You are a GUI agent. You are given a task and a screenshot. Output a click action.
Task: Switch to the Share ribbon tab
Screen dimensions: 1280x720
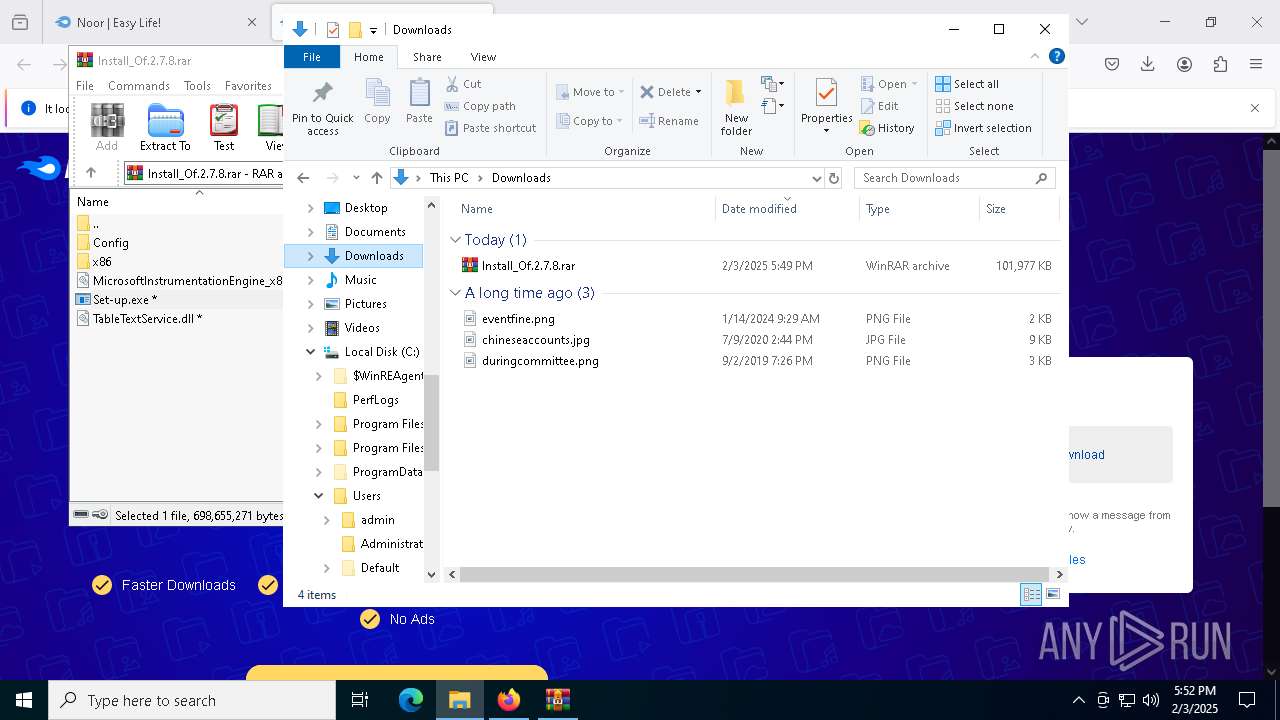[427, 57]
